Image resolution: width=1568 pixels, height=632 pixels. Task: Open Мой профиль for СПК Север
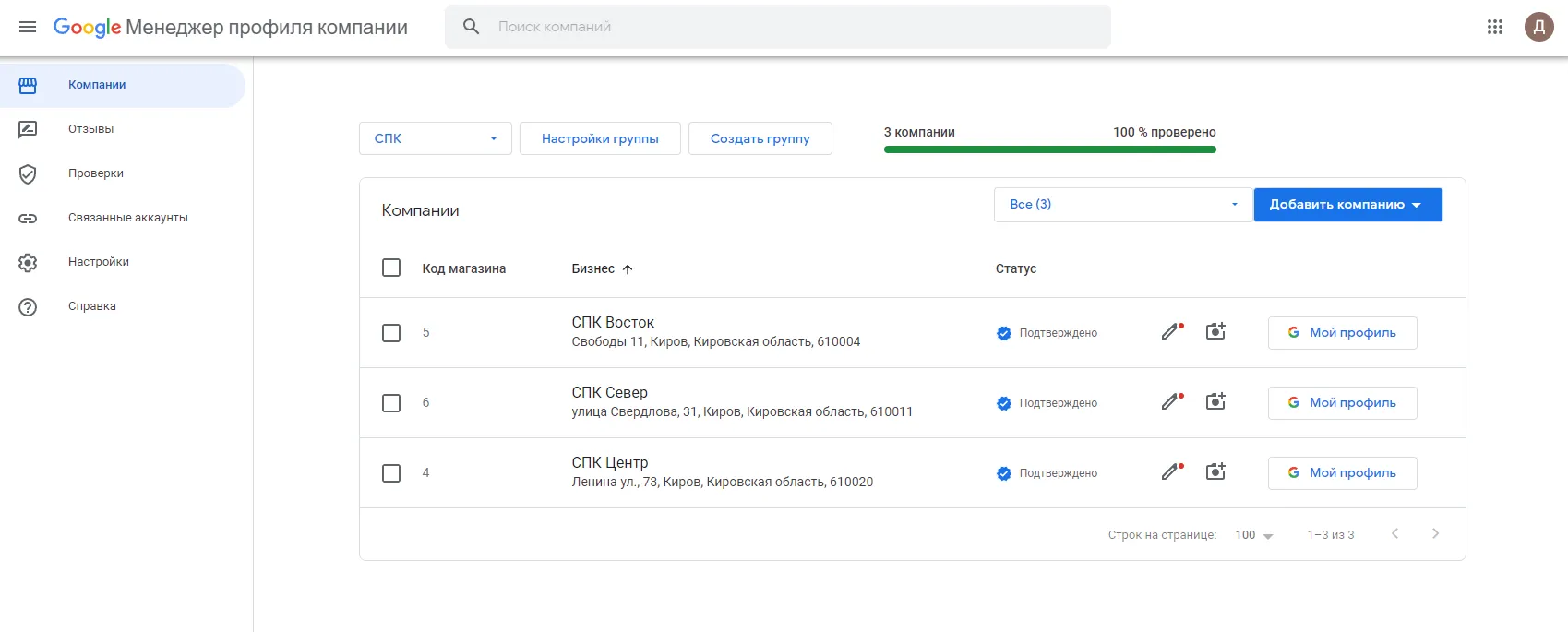[x=1342, y=403]
